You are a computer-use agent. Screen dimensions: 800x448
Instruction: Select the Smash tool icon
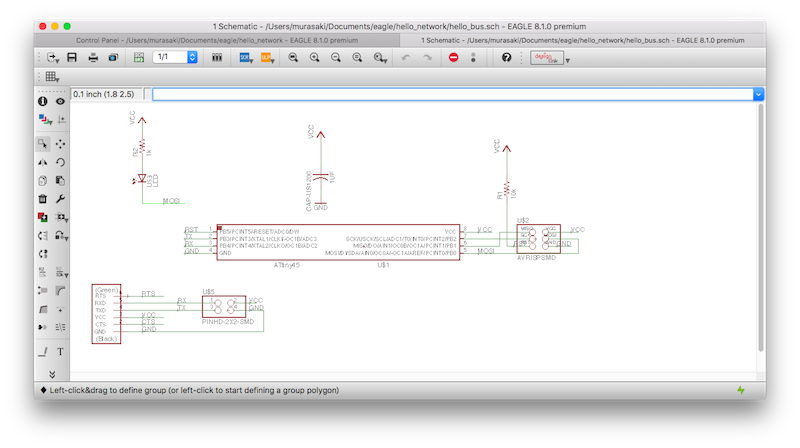43,290
